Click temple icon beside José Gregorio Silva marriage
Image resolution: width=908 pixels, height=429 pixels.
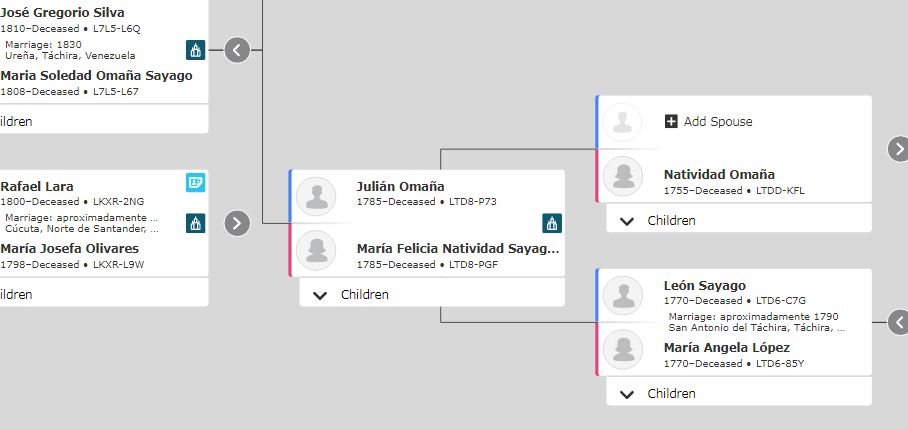196,50
